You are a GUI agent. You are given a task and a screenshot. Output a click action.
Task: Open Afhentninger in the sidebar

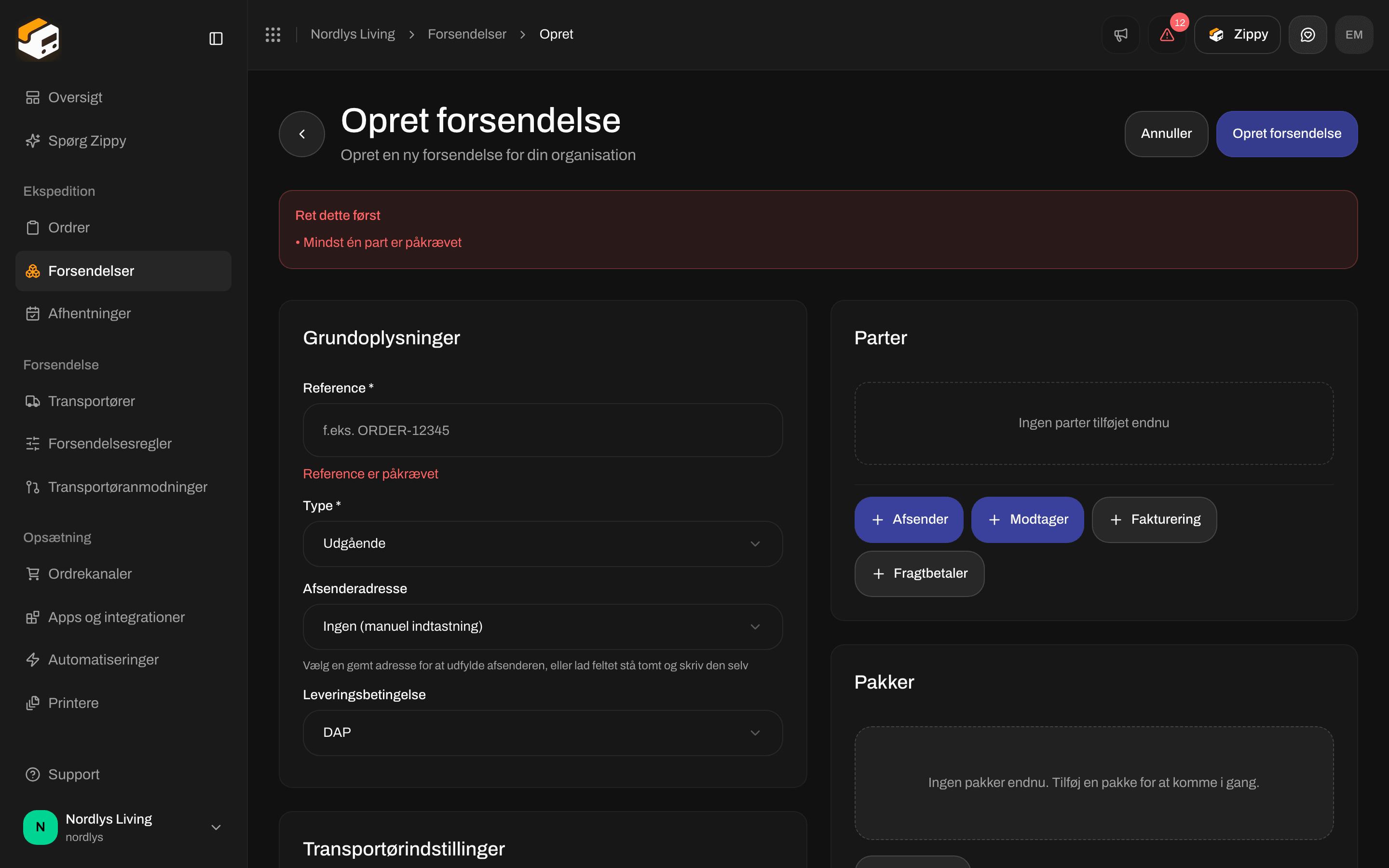coord(123,313)
